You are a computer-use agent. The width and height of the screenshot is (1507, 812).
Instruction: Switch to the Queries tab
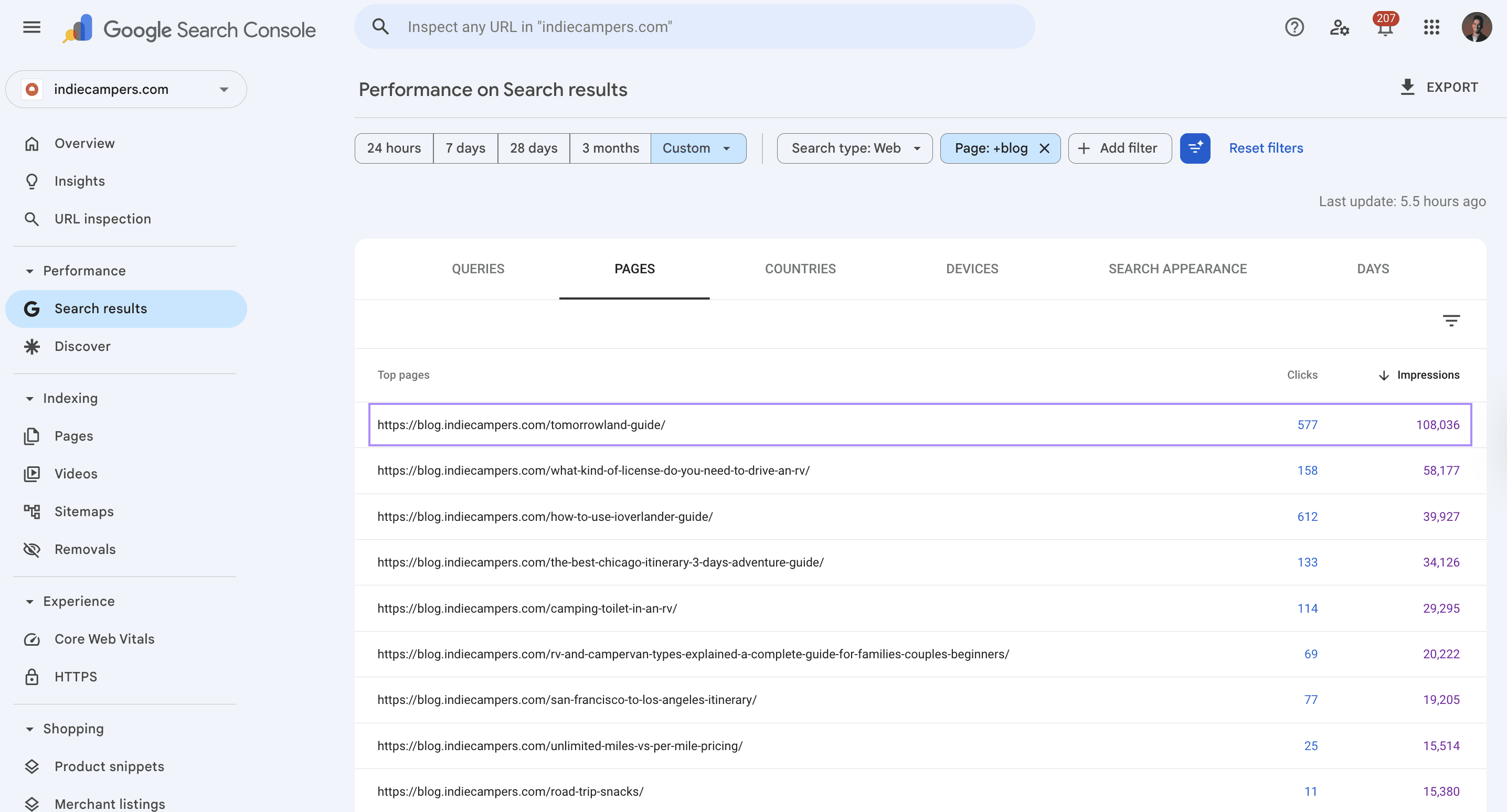tap(477, 269)
